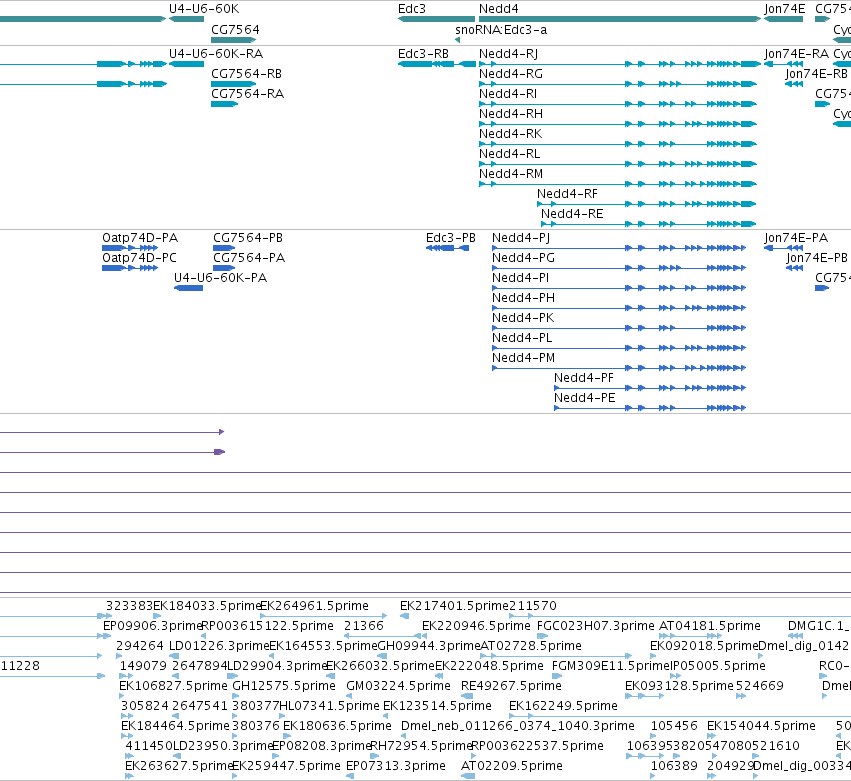Select the CG7564 gene glyph
The width and height of the screenshot is (851, 781).
pos(233,40)
